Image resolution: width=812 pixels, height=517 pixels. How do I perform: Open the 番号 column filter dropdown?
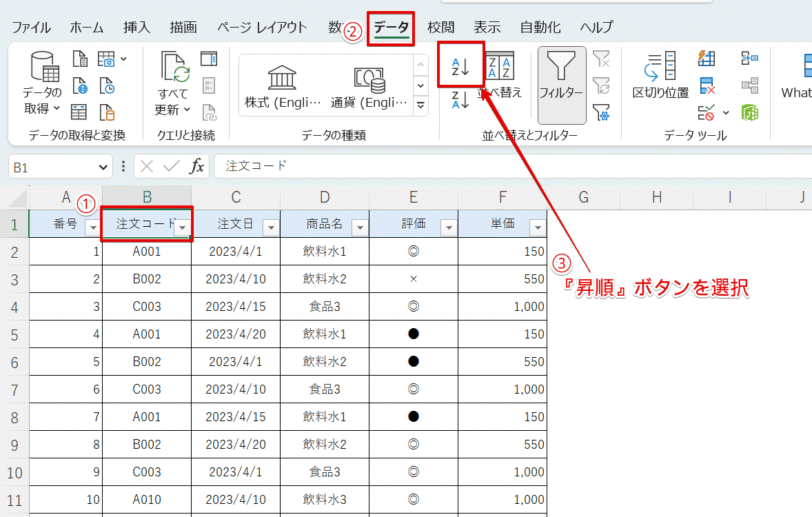[93, 227]
